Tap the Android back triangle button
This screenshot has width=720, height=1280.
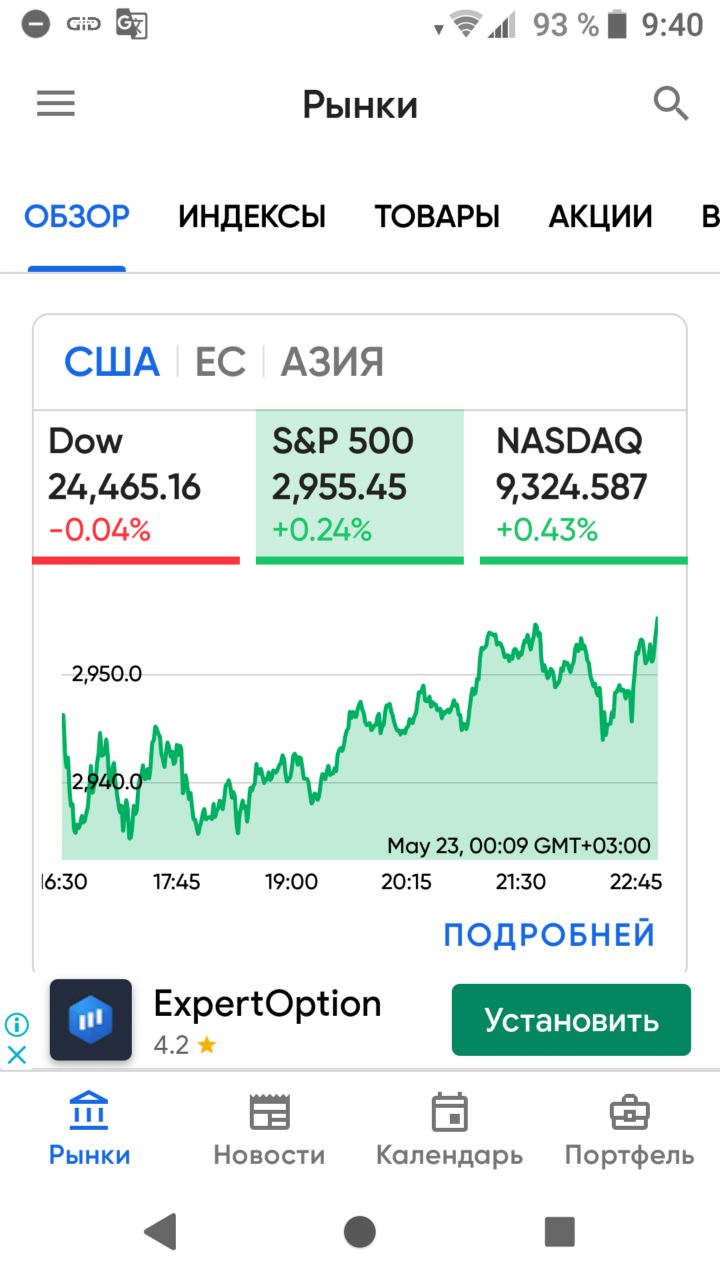click(160, 1231)
